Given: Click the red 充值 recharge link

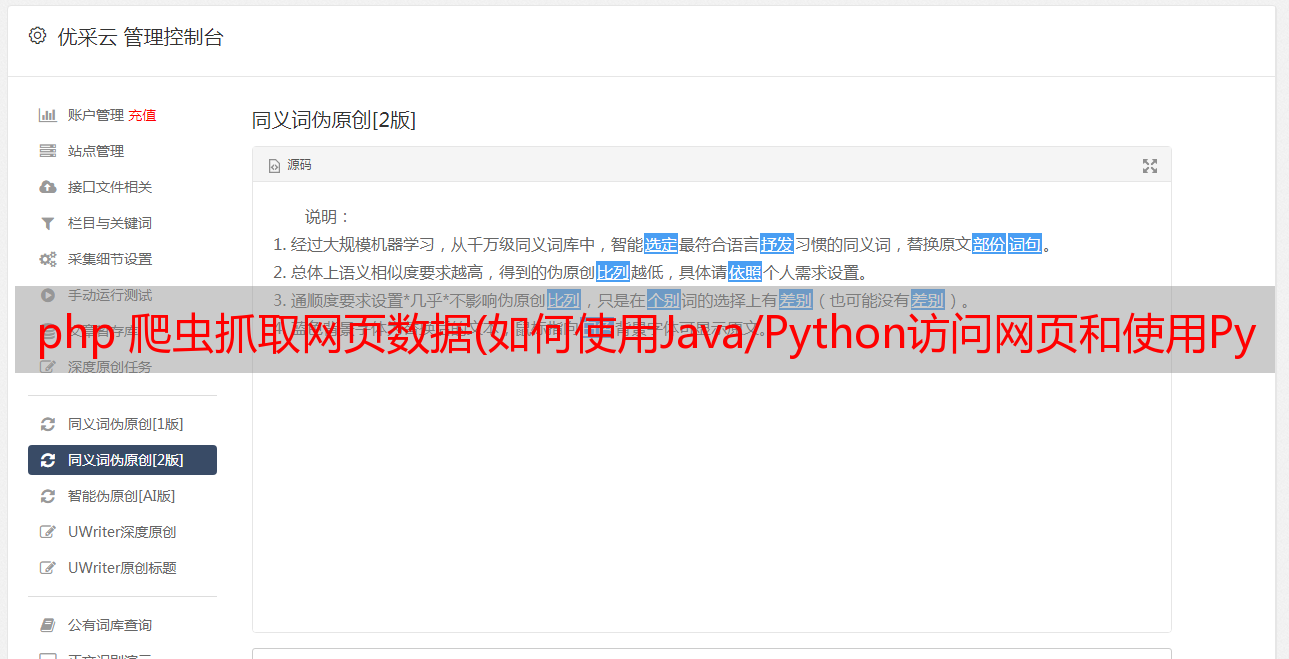Looking at the screenshot, I should coord(142,115).
